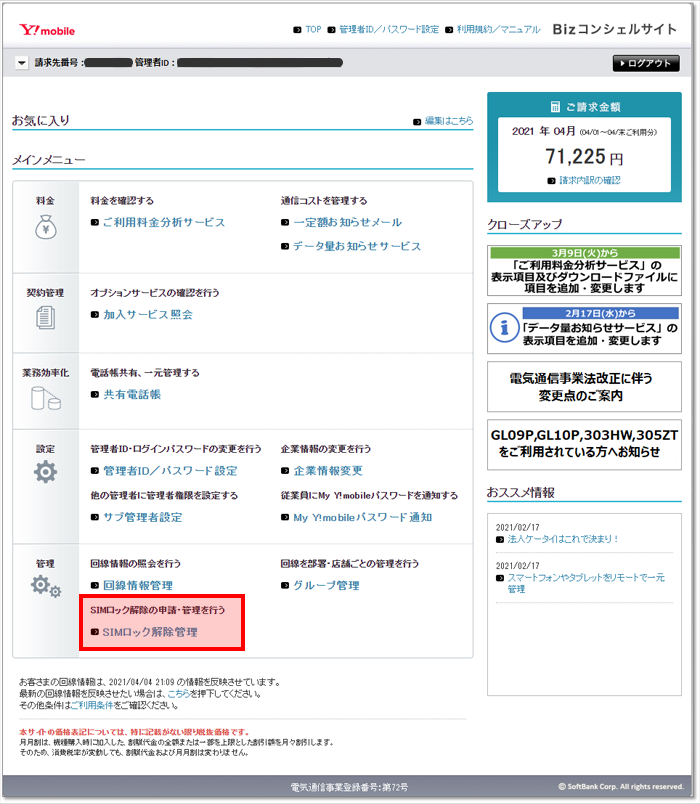Click the business efficiency cylinder icon
Screen dimensions: 700x804
pos(45,397)
